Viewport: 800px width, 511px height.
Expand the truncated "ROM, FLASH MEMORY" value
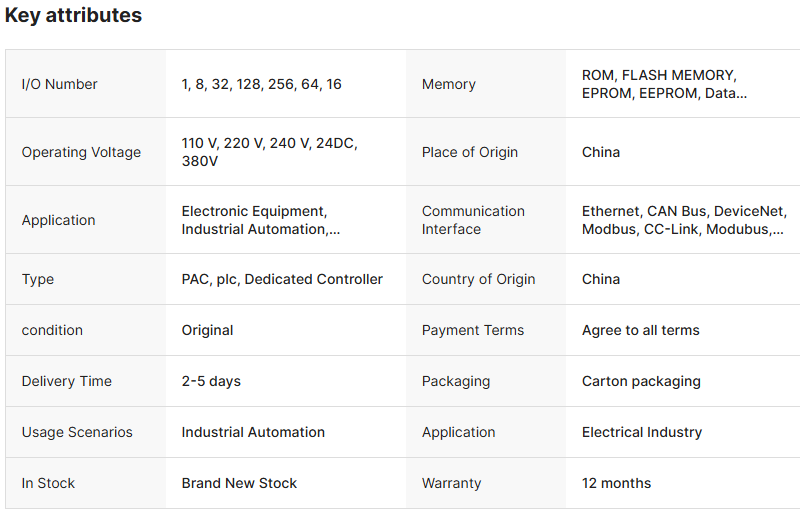pyautogui.click(x=664, y=84)
